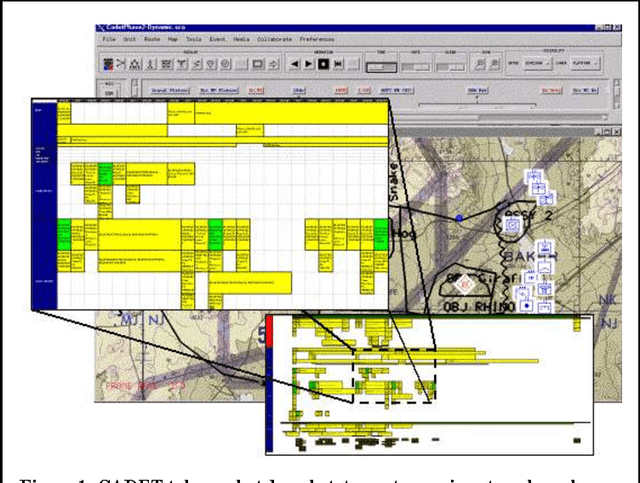
Task: Adjust the rate slider
Action: tap(415, 67)
